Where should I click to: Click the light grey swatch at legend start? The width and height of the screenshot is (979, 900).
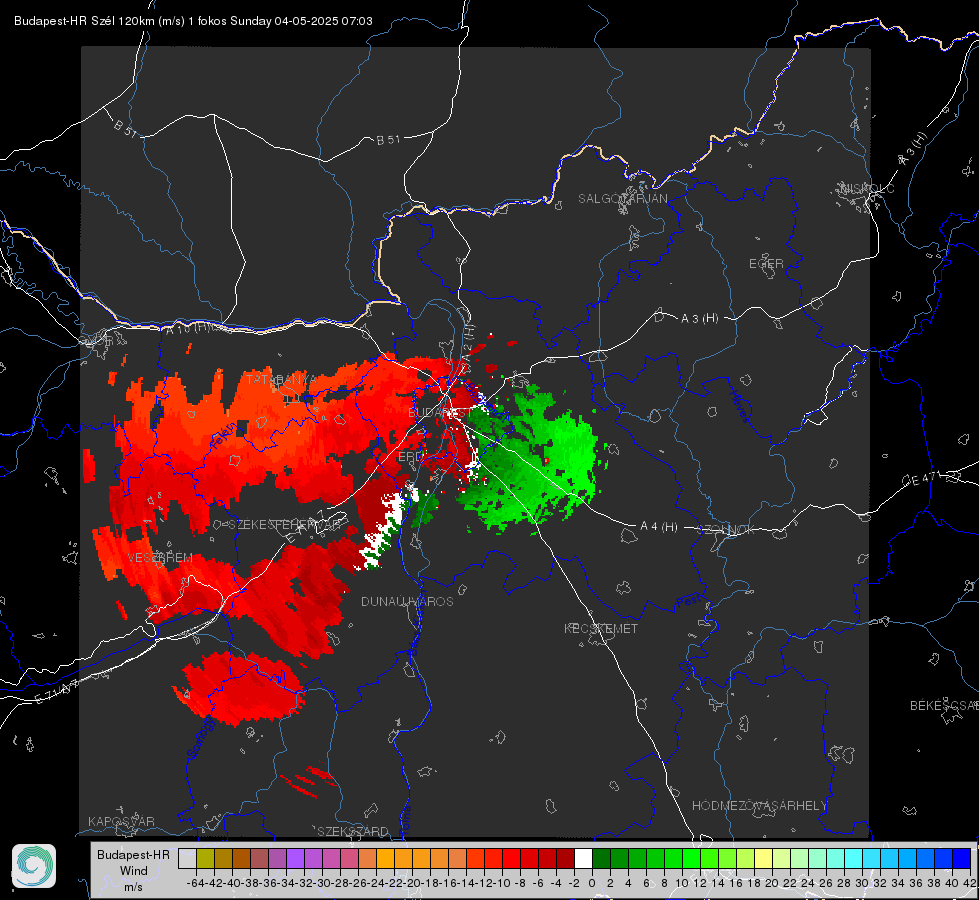point(187,859)
